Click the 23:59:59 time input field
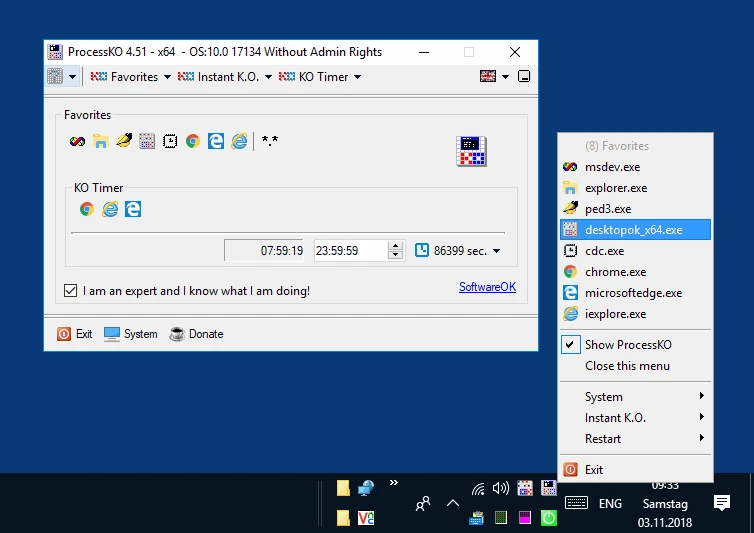This screenshot has width=754, height=533. 350,251
